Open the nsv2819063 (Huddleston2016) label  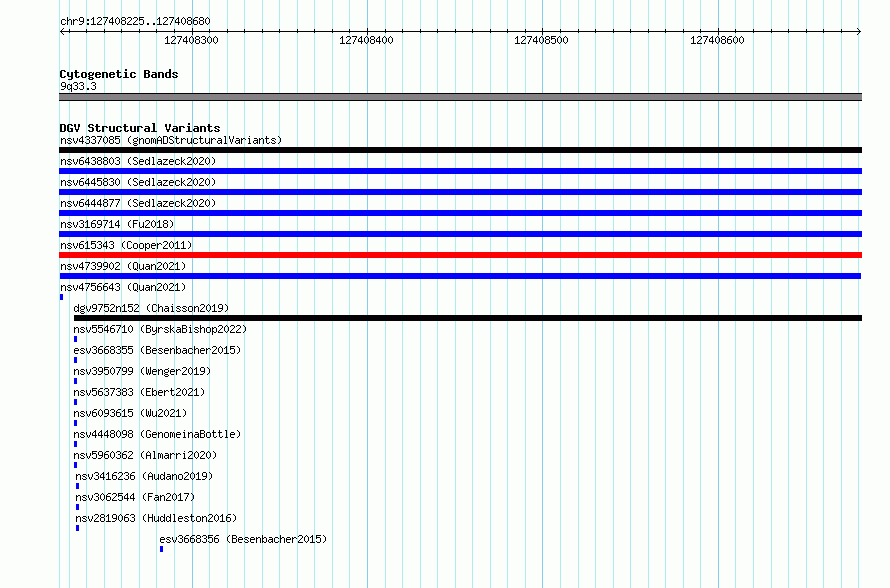[x=156, y=518]
